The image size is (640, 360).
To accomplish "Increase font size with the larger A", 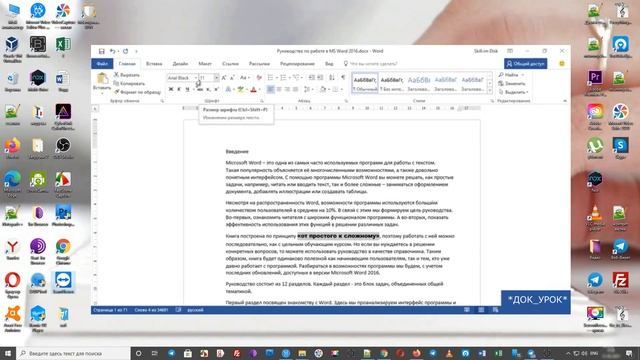I will pos(224,78).
